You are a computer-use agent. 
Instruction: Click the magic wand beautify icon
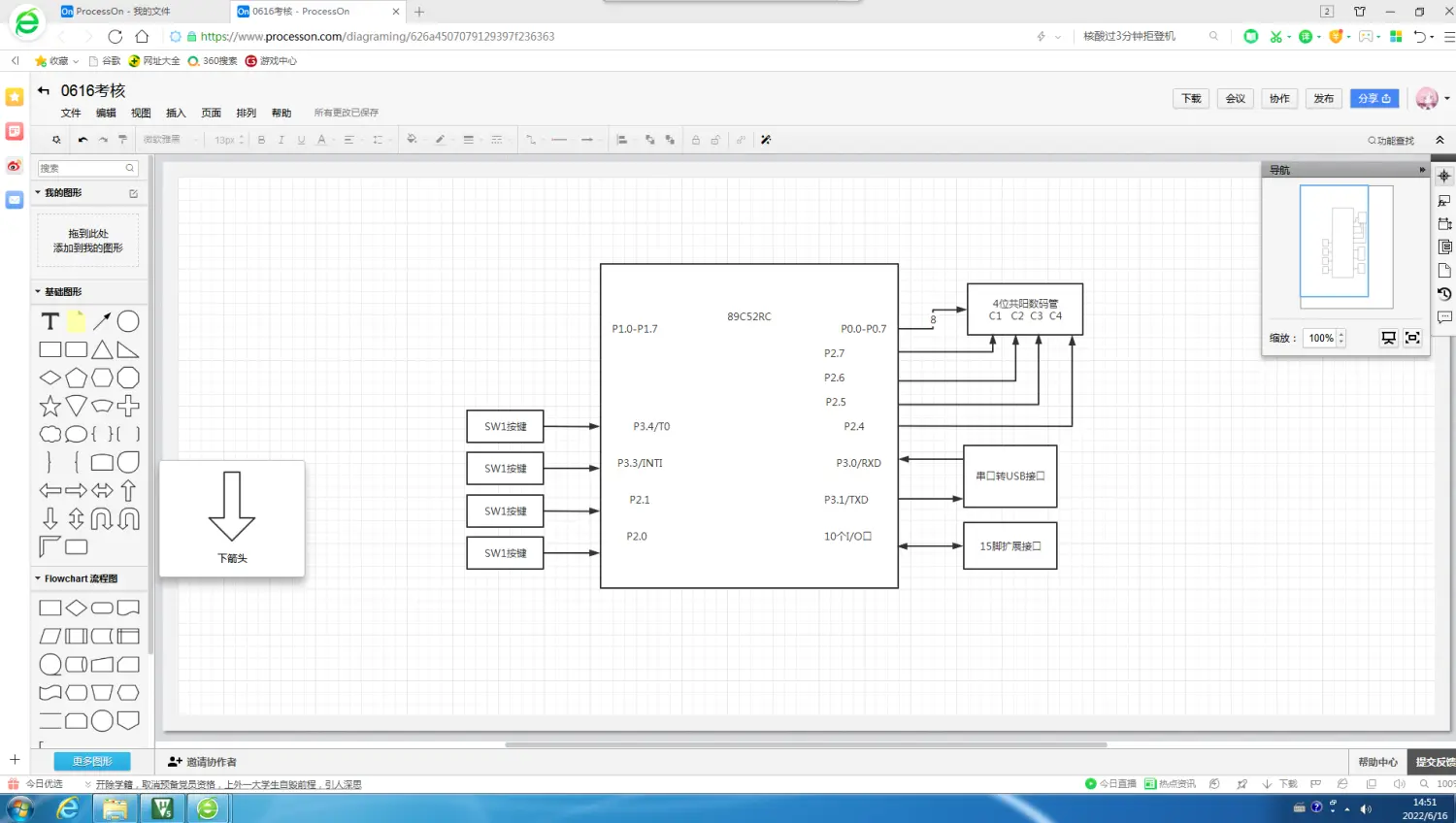(x=766, y=140)
